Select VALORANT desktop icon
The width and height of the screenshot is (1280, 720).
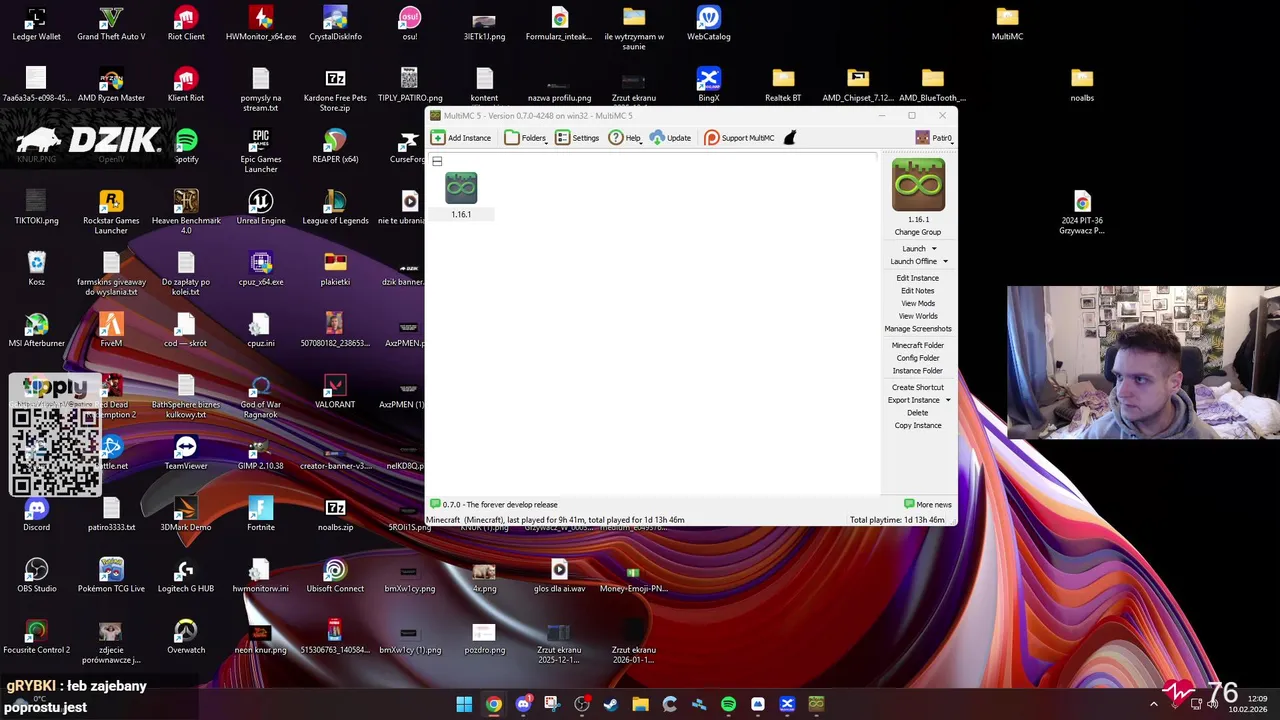pyautogui.click(x=335, y=392)
